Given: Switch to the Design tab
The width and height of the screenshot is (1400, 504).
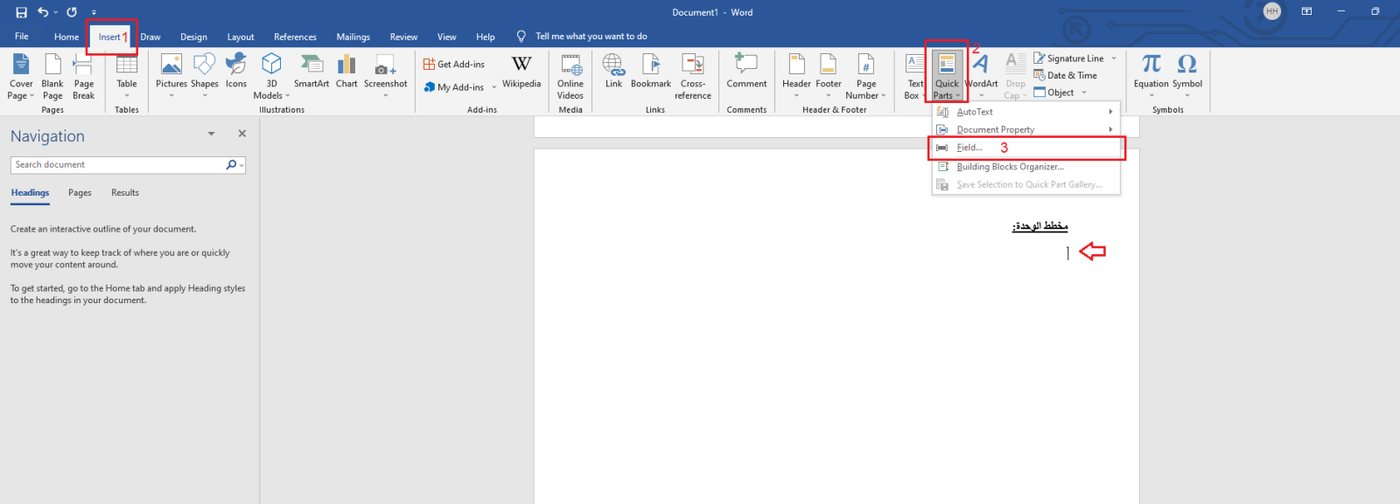Looking at the screenshot, I should point(193,37).
